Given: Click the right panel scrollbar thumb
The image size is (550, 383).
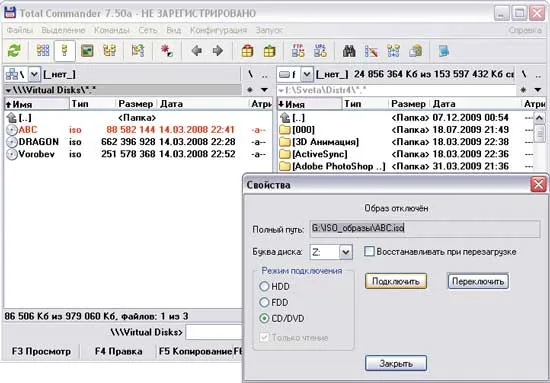Looking at the screenshot, I should click(x=539, y=133).
